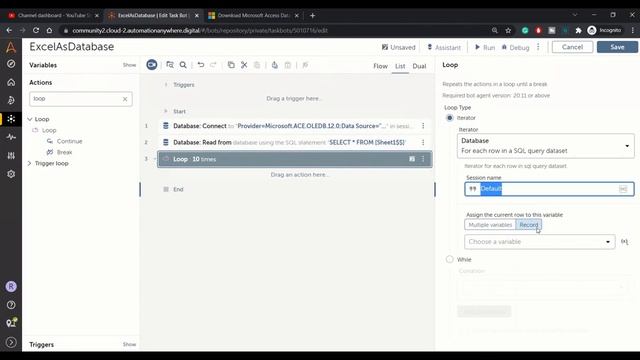The width and height of the screenshot is (640, 360).
Task: Open more options for Database: Read from row
Action: click(423, 142)
